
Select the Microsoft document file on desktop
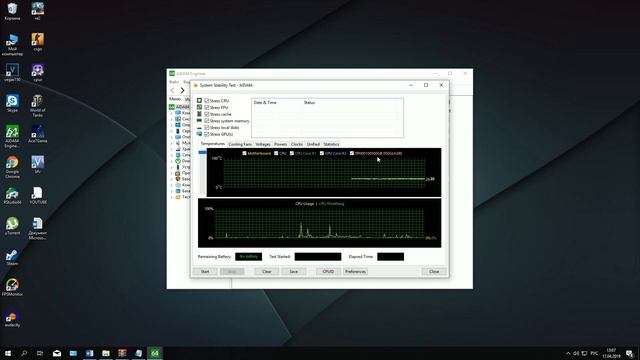pyautogui.click(x=38, y=228)
